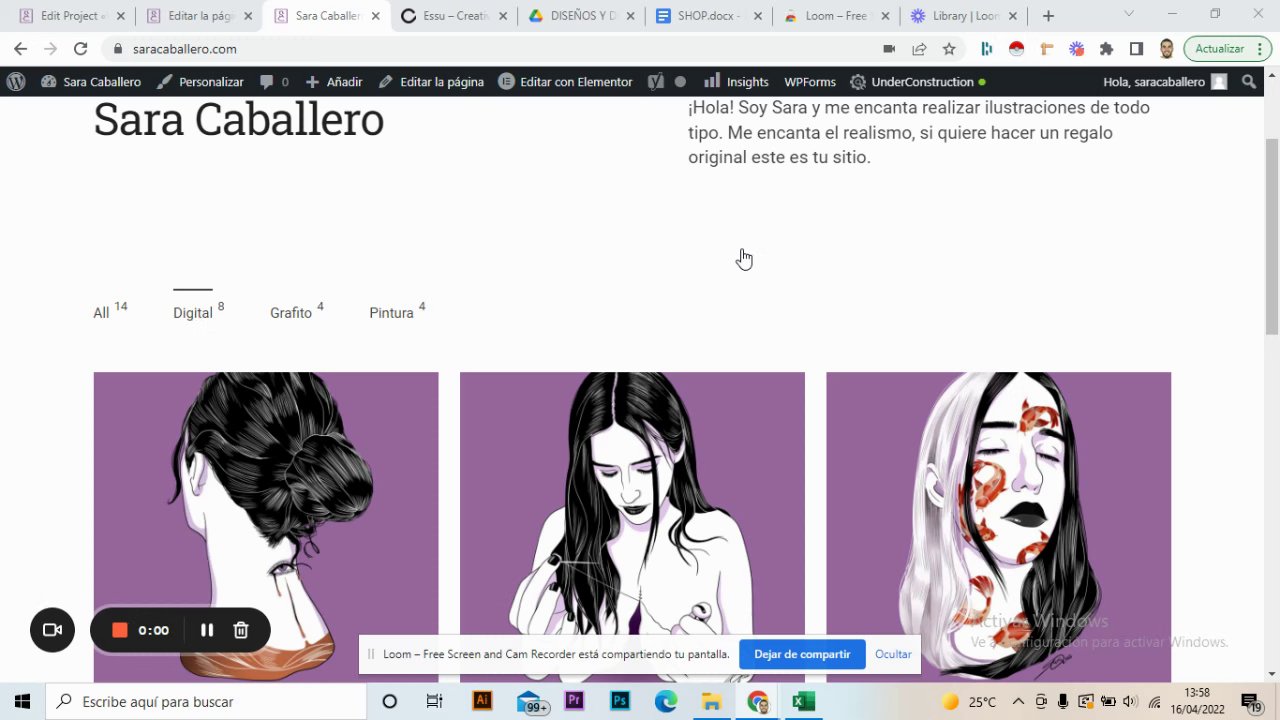1280x720 pixels.
Task: Open Task View in the taskbar
Action: pos(434,702)
